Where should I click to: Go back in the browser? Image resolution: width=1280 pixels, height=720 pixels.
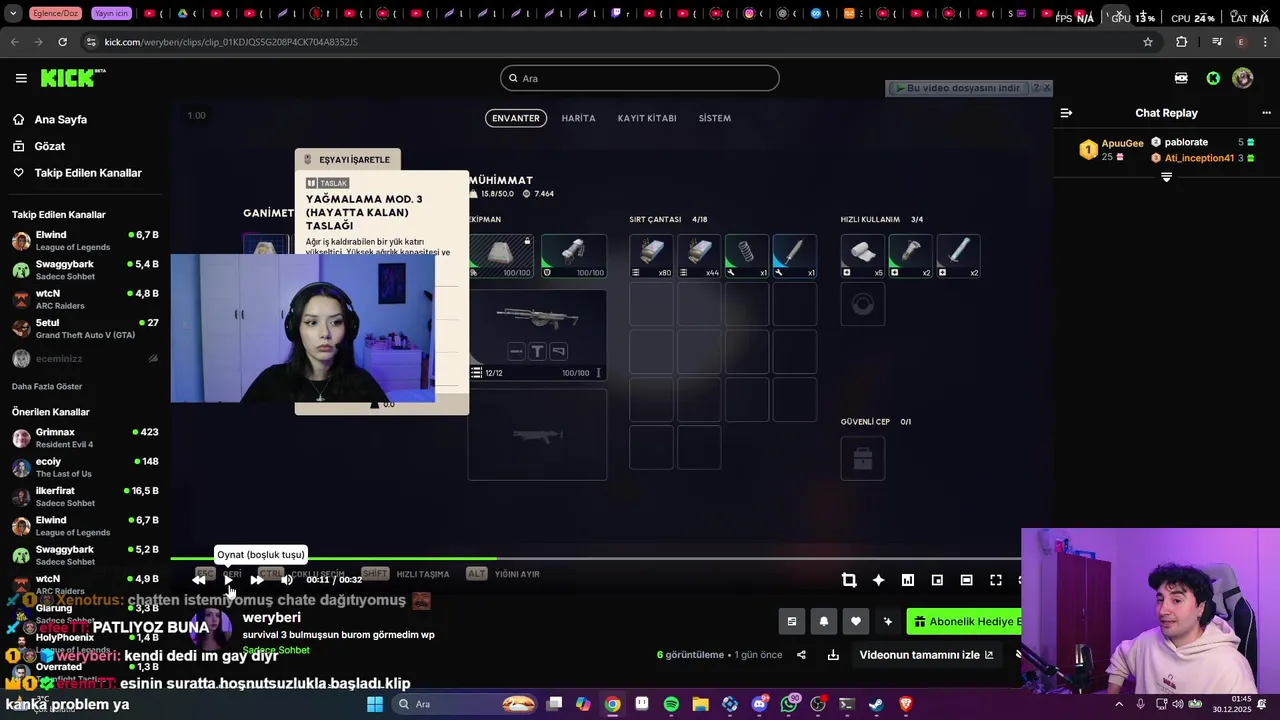pos(14,42)
